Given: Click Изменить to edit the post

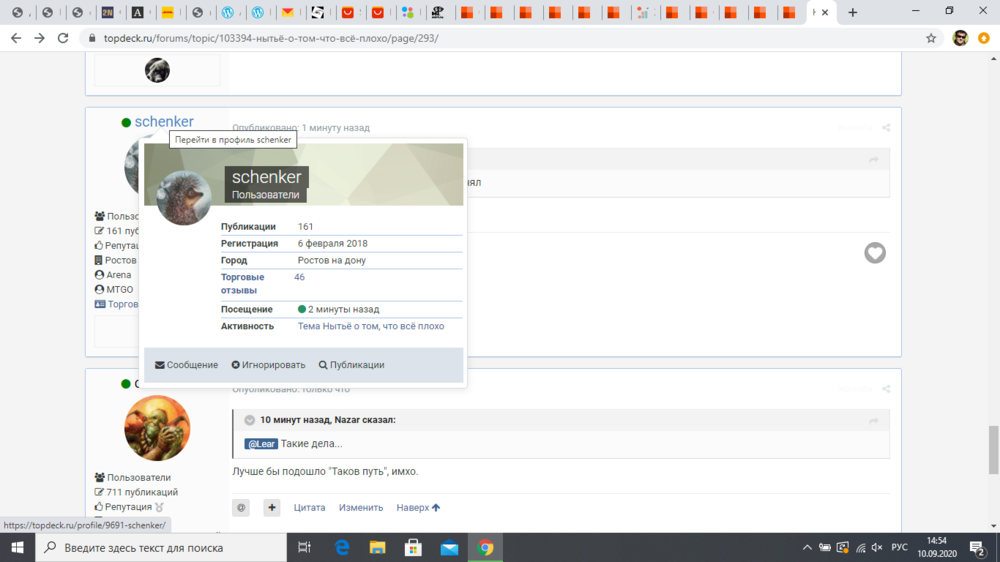Looking at the screenshot, I should 361,508.
